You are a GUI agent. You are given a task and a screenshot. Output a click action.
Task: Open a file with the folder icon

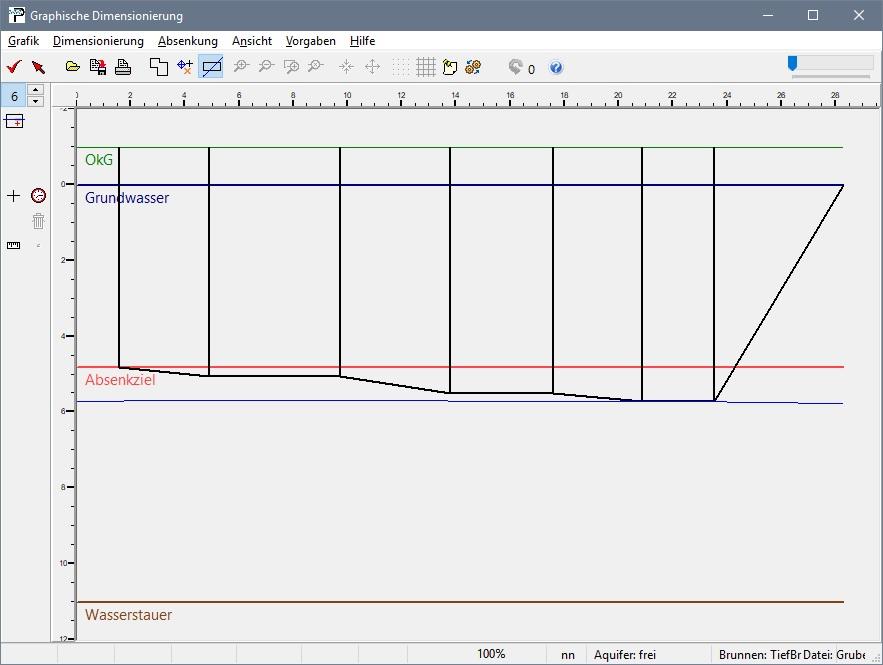coord(72,67)
